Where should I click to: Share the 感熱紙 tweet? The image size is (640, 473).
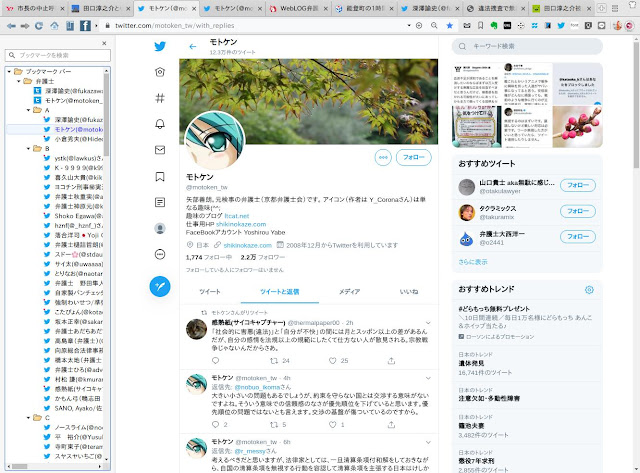coord(391,361)
